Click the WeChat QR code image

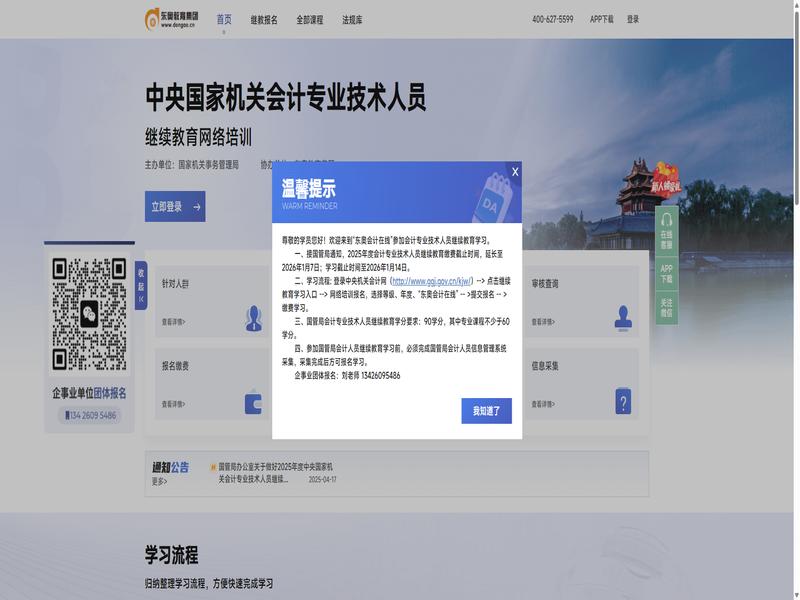[90, 314]
